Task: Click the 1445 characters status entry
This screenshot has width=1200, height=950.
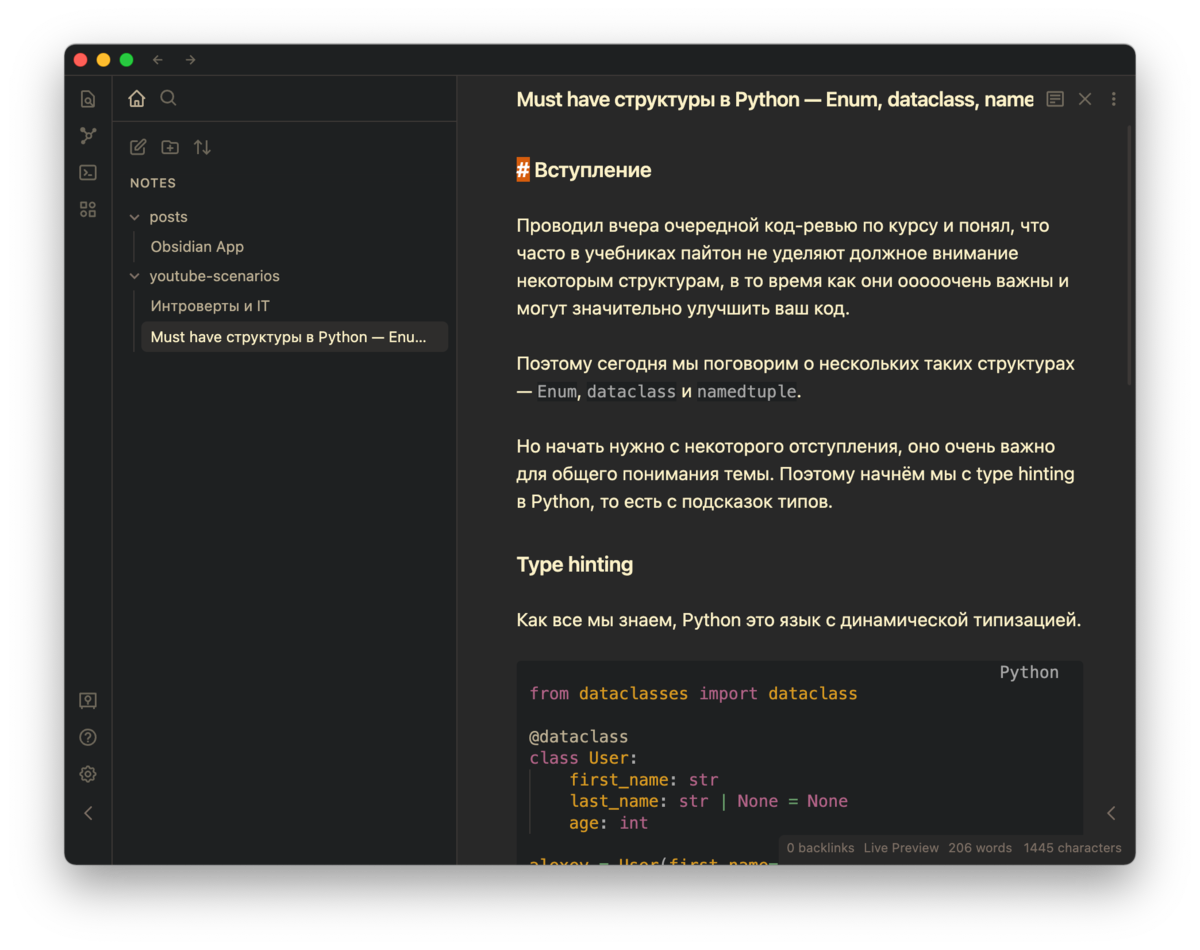Action: point(1072,848)
